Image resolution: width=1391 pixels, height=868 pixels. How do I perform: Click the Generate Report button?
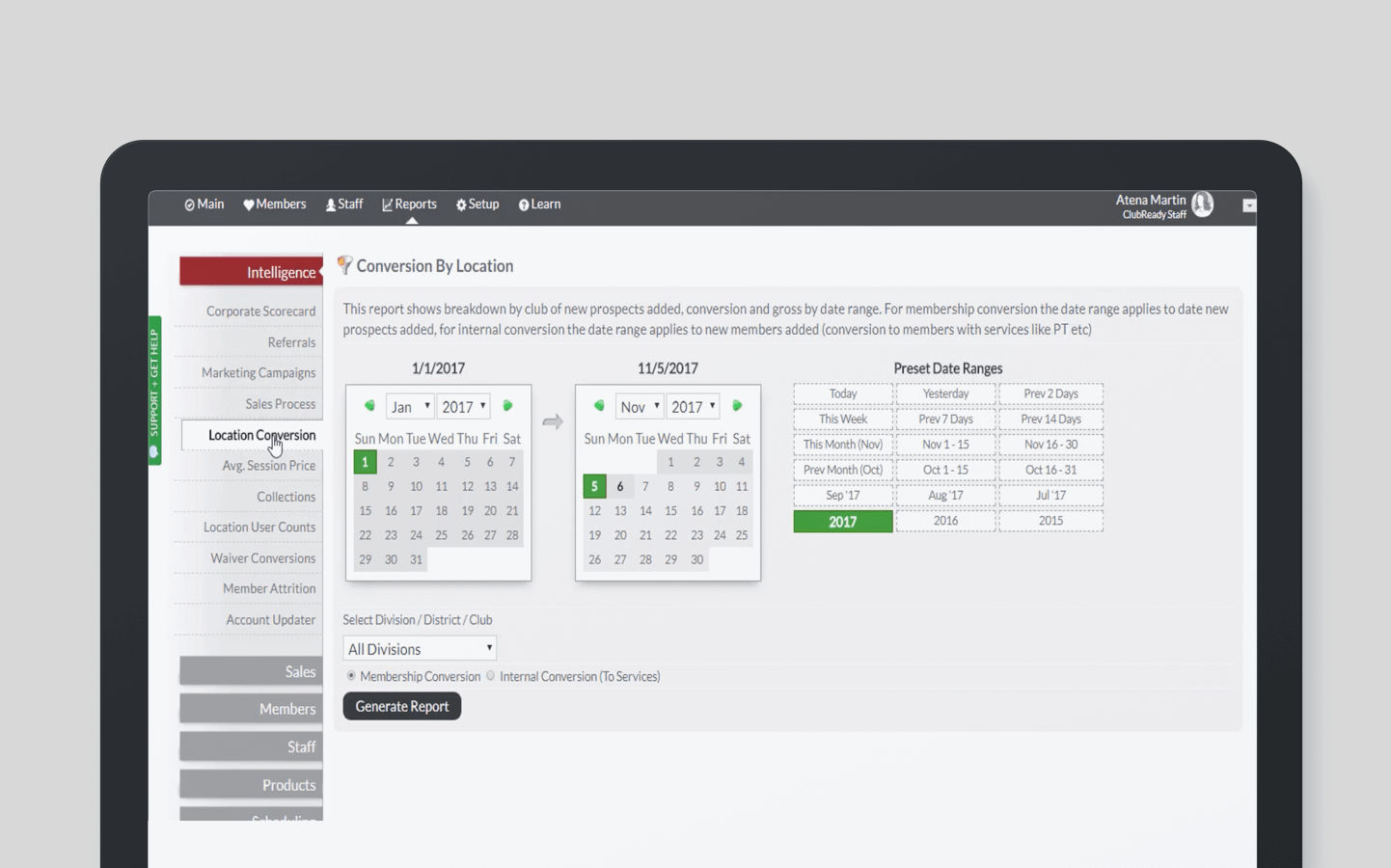402,706
